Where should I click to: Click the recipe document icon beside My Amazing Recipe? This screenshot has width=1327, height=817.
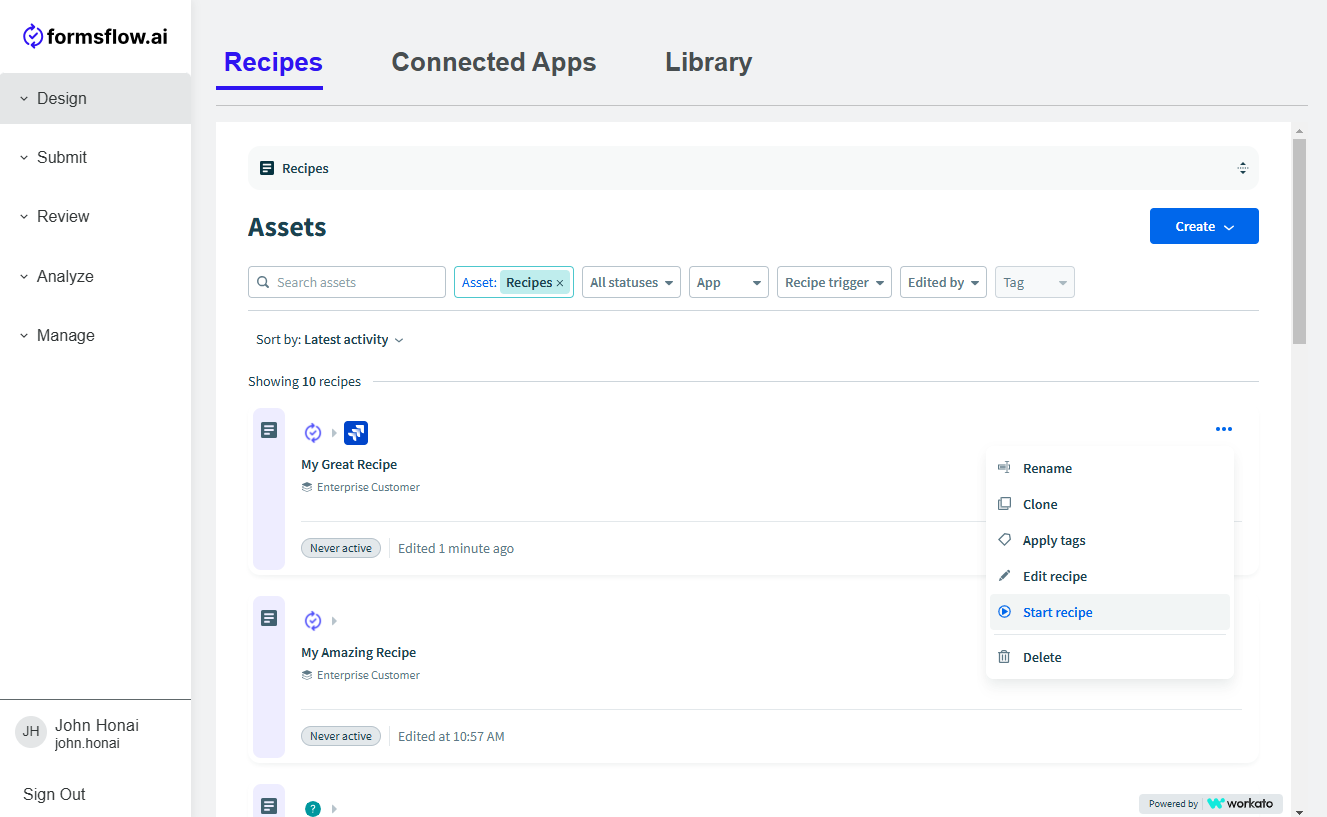click(x=269, y=618)
